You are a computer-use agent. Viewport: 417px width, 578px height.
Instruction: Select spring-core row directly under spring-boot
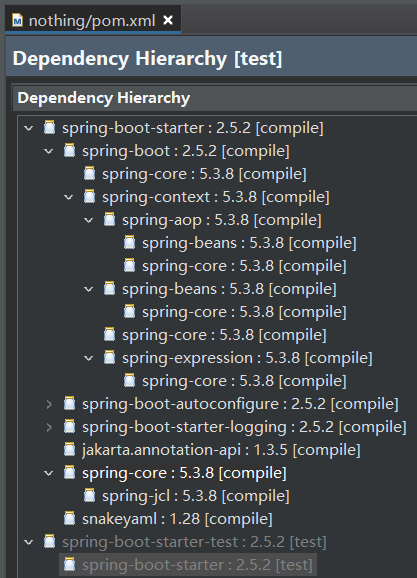point(204,174)
